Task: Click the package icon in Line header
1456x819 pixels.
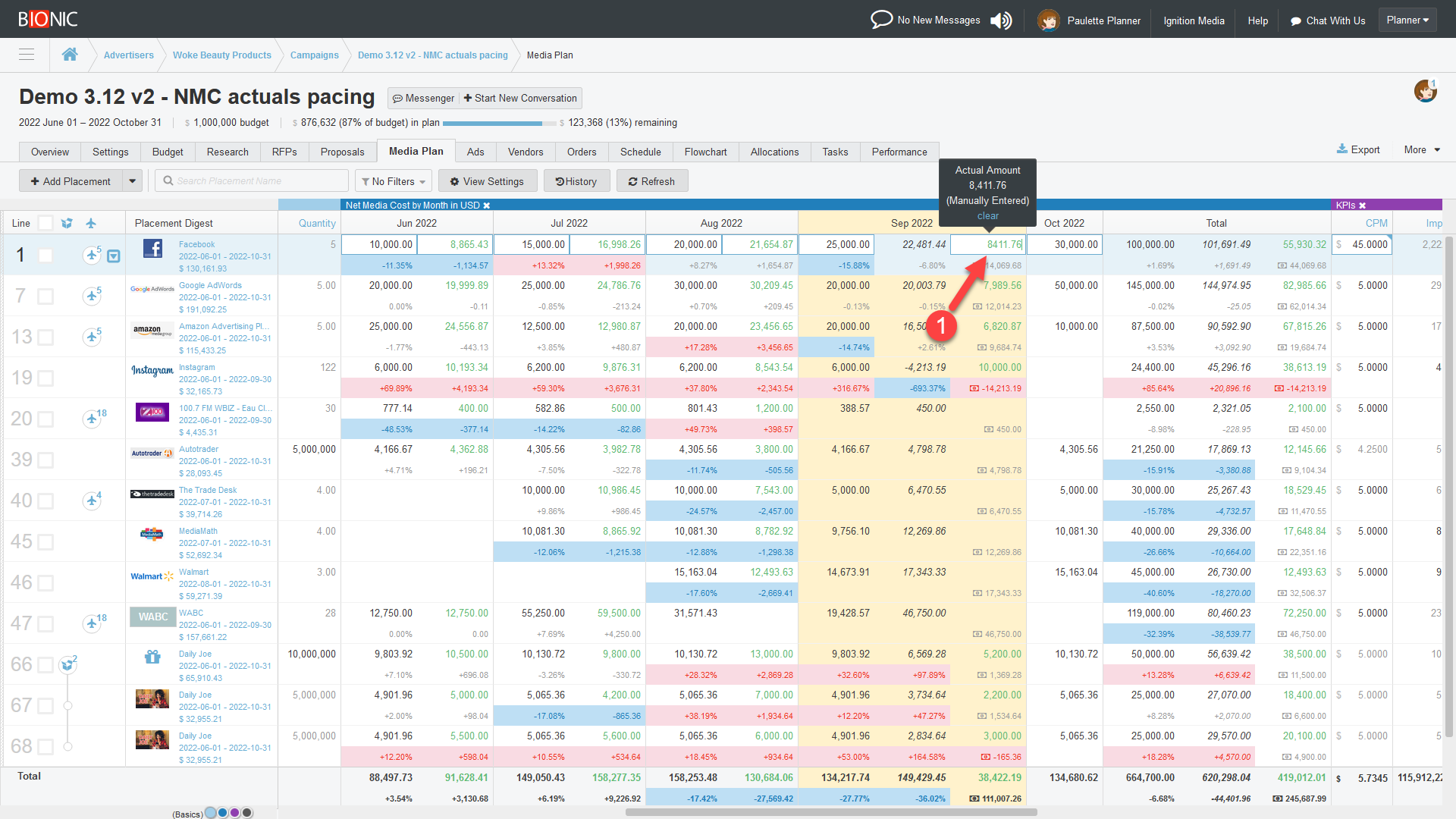Action: pos(67,223)
